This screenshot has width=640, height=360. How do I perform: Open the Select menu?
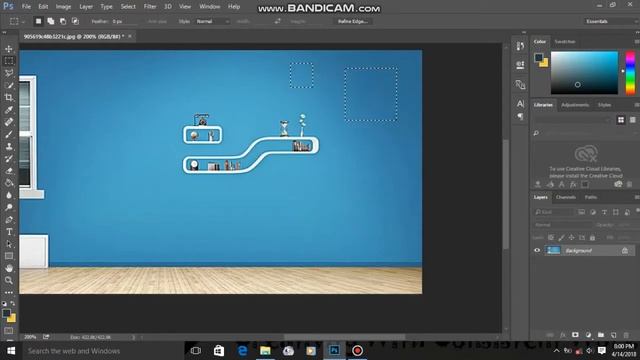click(x=128, y=7)
